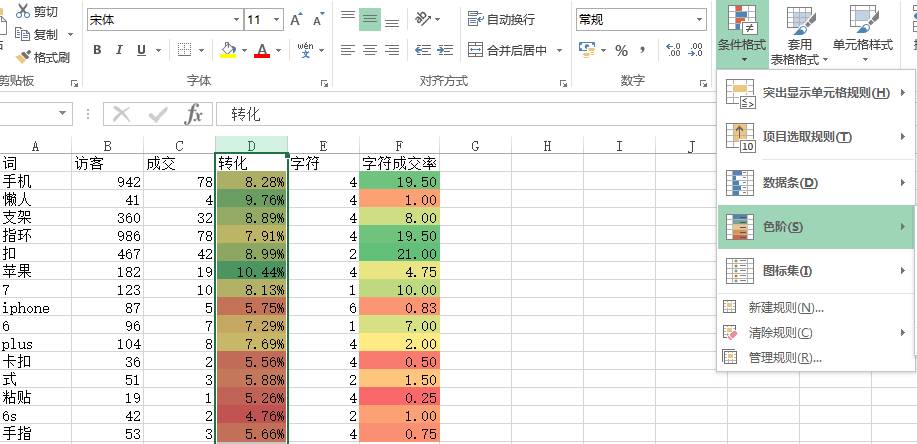Click the formula bar cancel X
This screenshot has height=444, width=917.
121,114
